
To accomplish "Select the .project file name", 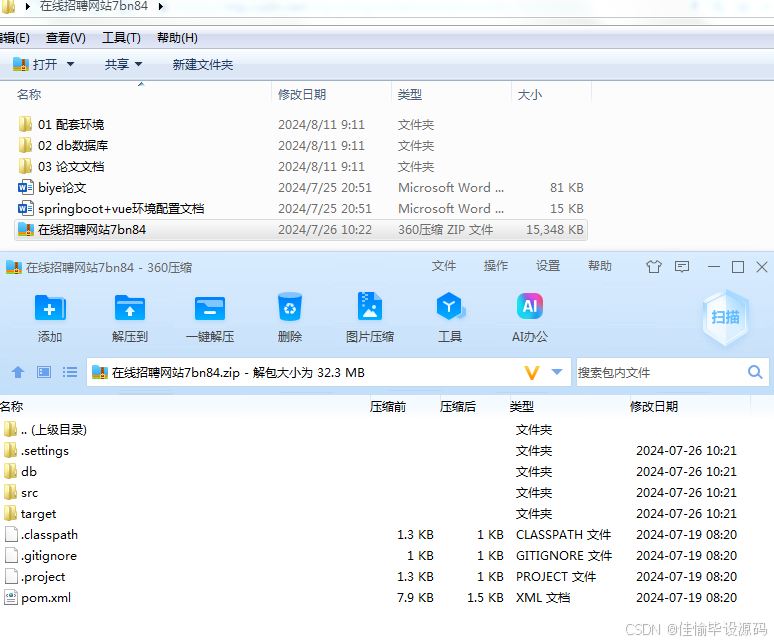I will click(43, 577).
